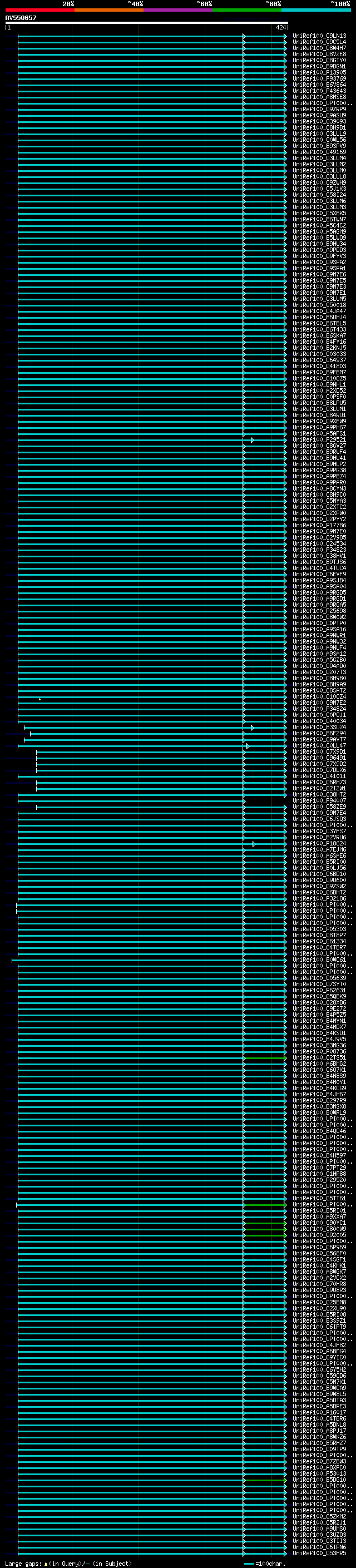This screenshot has height=1568, width=356.
Task: Select UniRef100_A5C4C2 label
Action: pyautogui.click(x=319, y=225)
